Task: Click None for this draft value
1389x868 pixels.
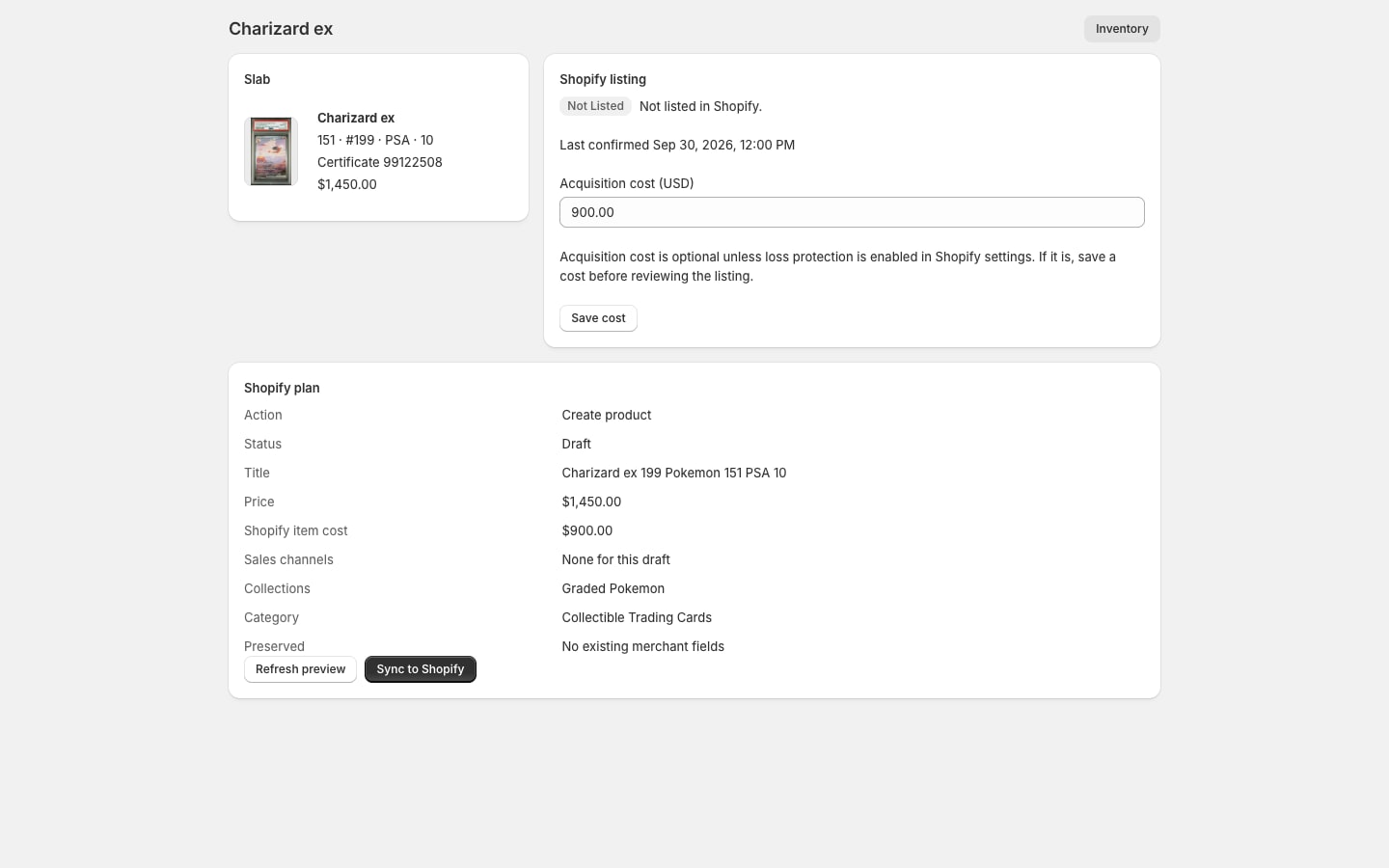Action: [616, 559]
